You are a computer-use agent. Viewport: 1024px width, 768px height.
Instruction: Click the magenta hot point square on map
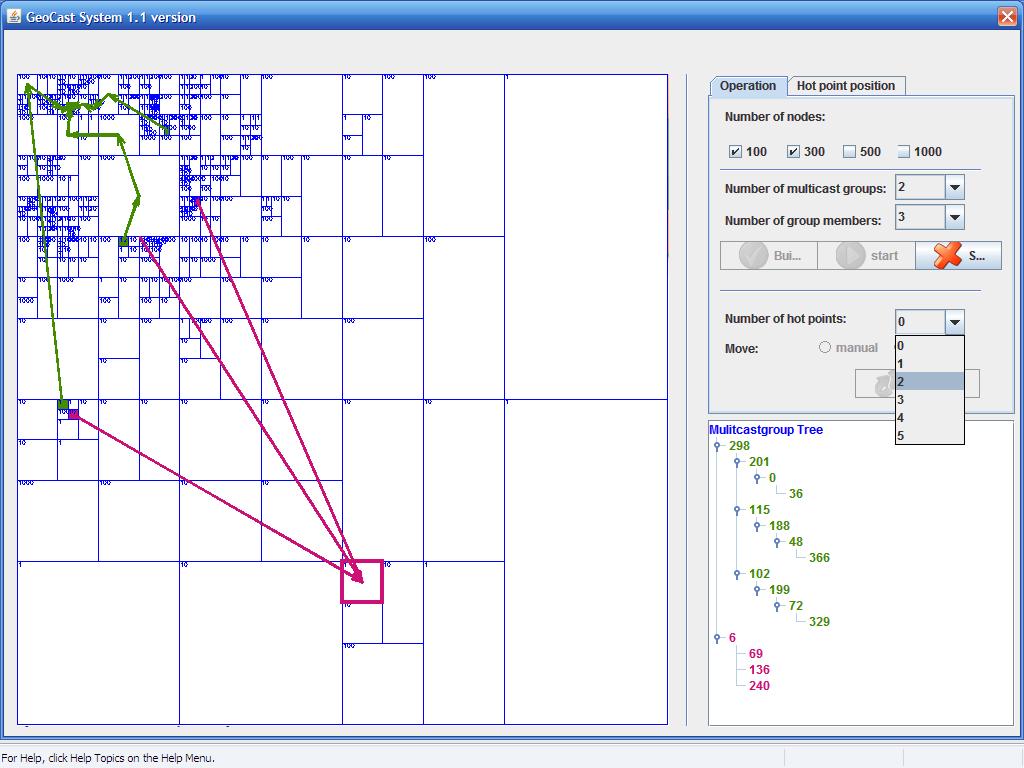coord(362,582)
